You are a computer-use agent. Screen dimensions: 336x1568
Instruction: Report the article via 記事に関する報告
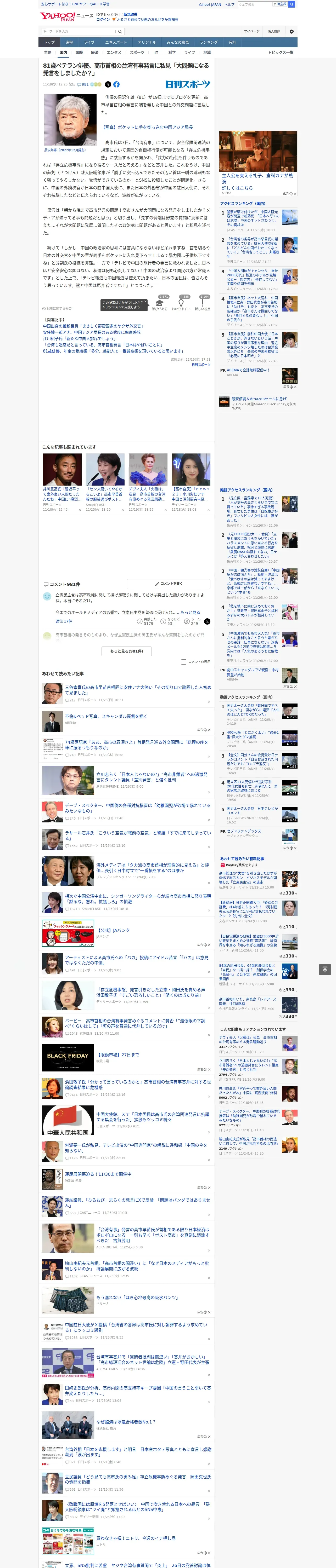coord(57,309)
